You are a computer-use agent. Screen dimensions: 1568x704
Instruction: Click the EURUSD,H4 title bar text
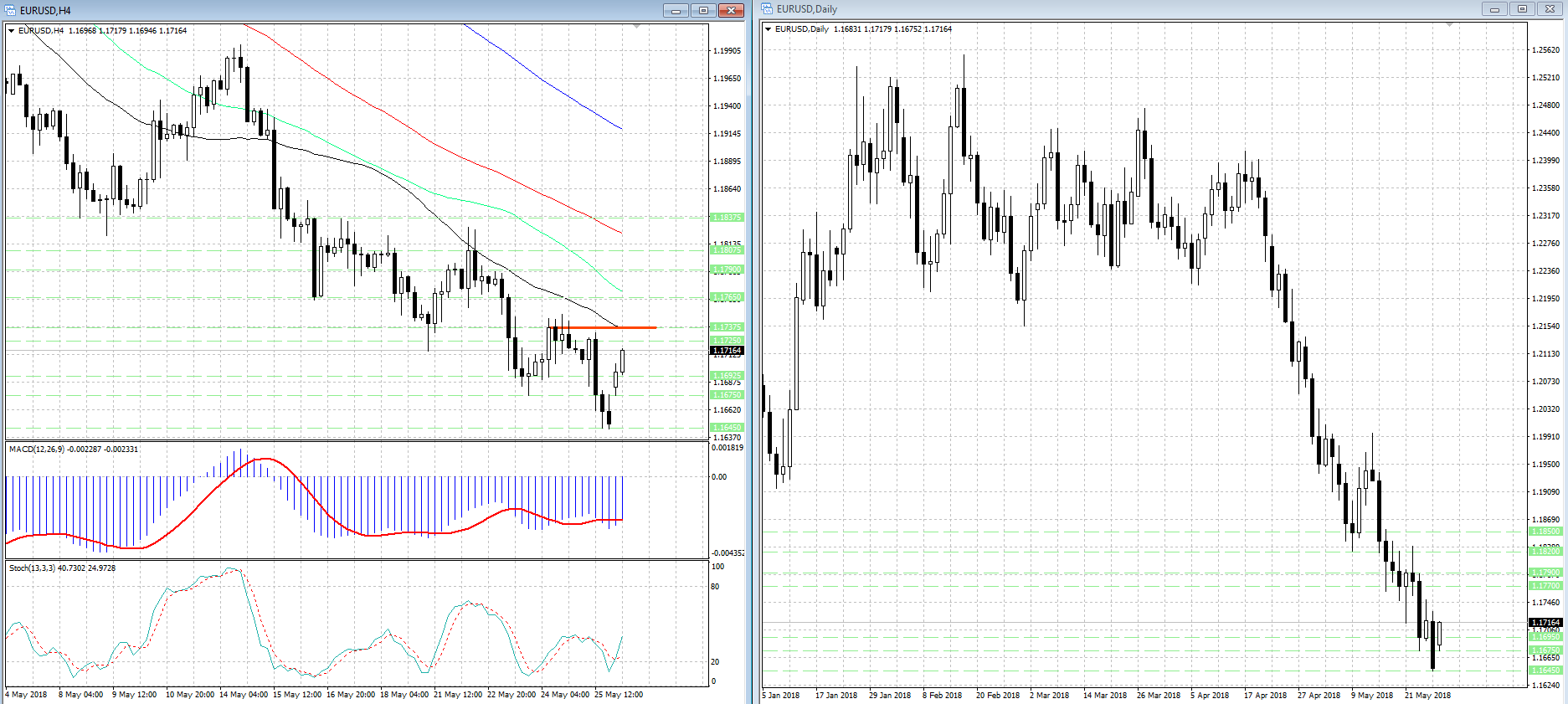[x=45, y=11]
